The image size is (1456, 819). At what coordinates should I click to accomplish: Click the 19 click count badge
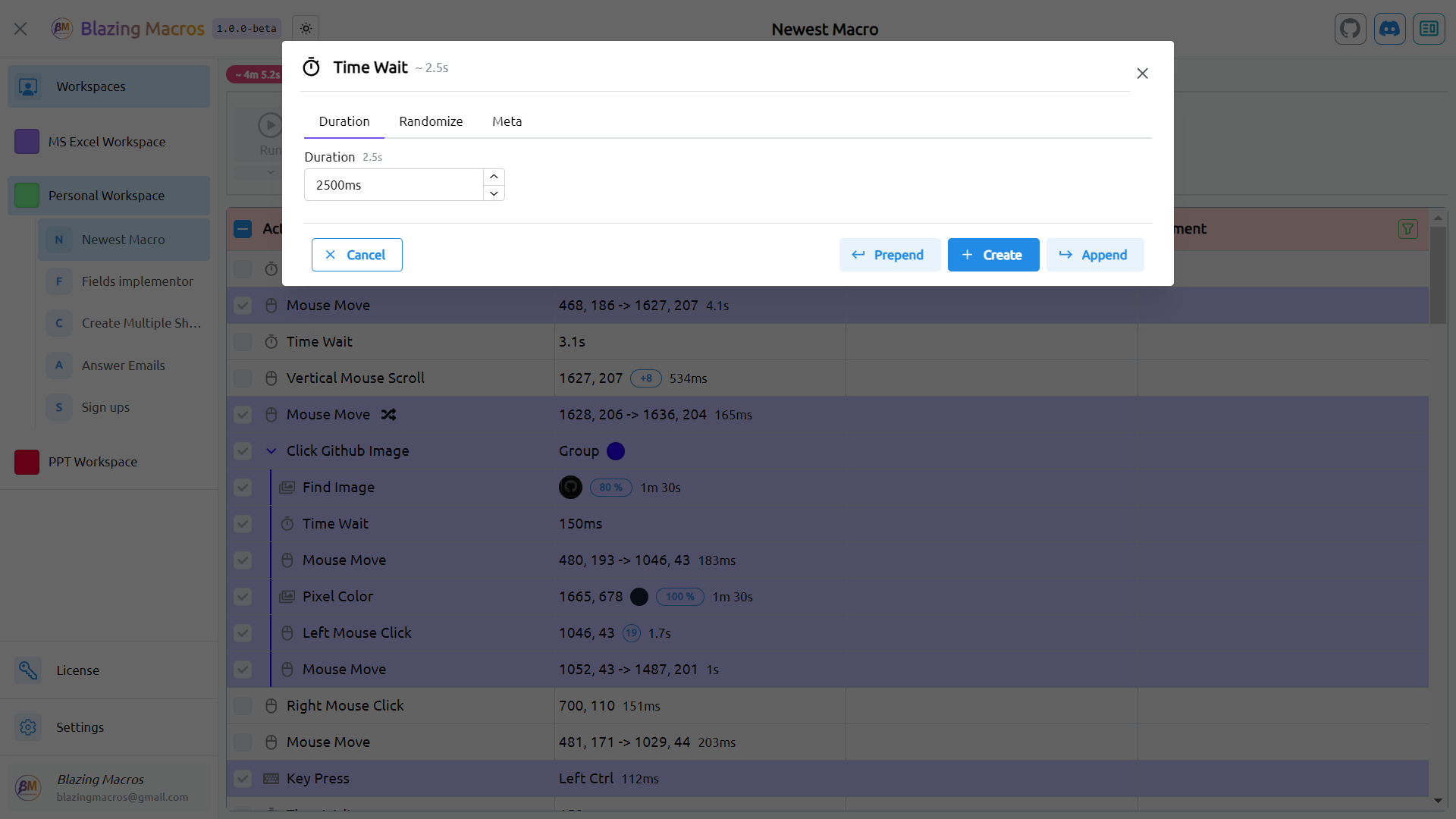[x=631, y=633]
